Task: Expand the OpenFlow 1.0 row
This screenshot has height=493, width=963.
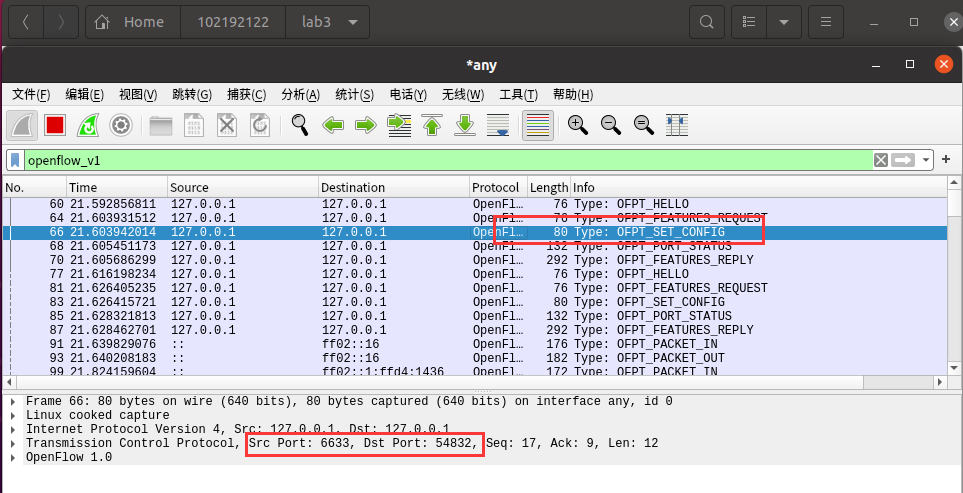Action: [14, 457]
